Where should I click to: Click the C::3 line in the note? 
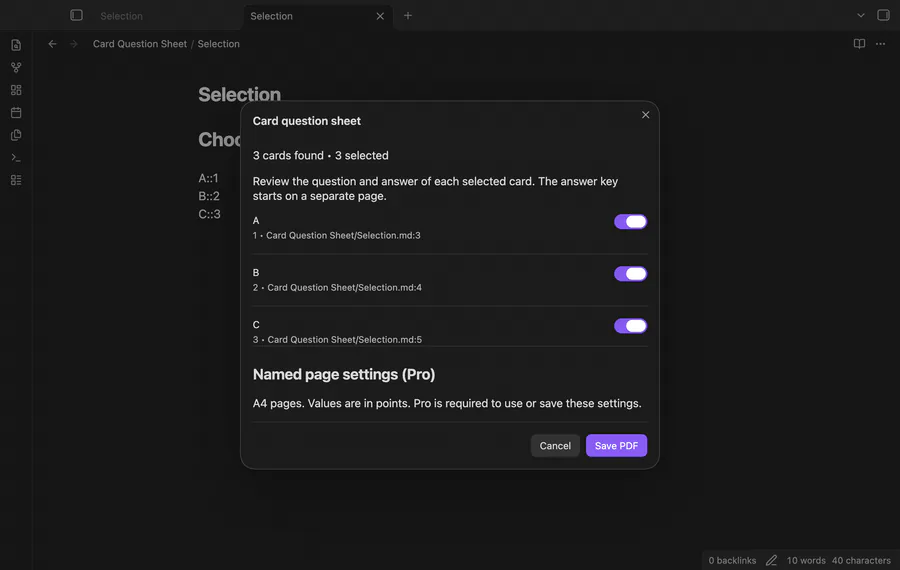pos(210,214)
